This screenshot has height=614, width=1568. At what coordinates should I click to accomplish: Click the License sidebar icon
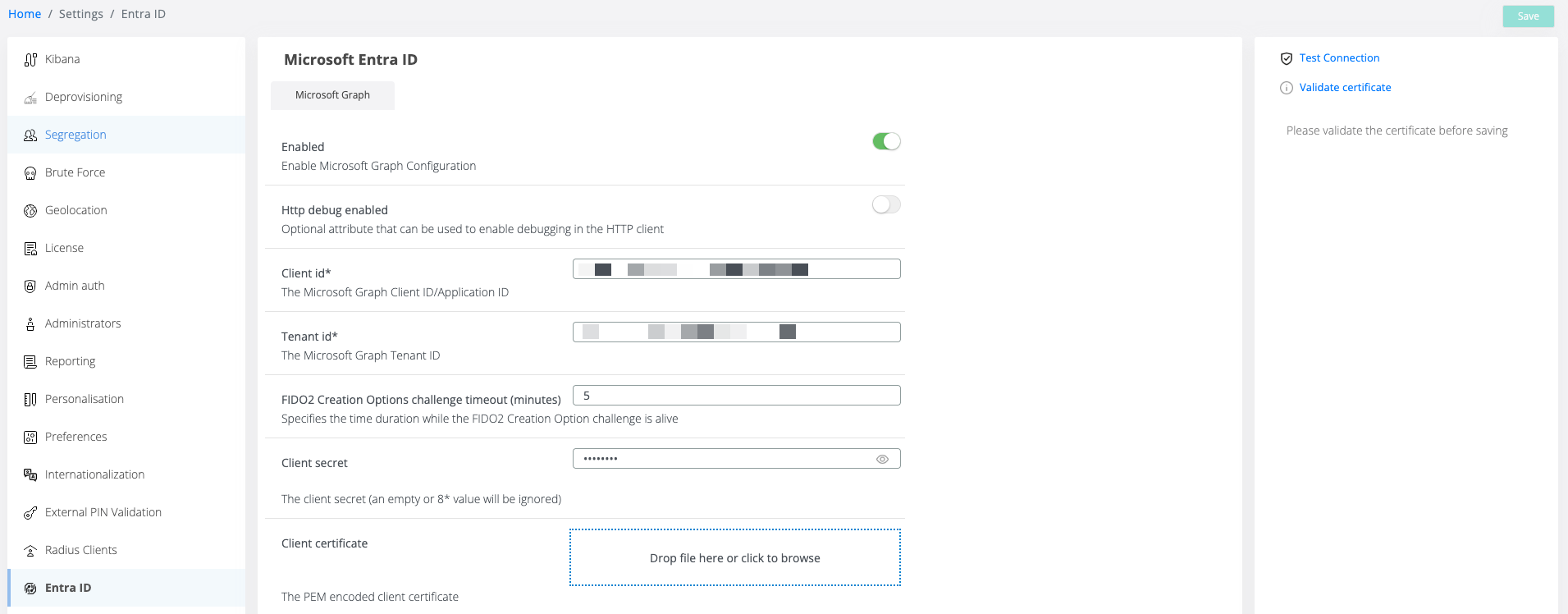click(x=30, y=249)
